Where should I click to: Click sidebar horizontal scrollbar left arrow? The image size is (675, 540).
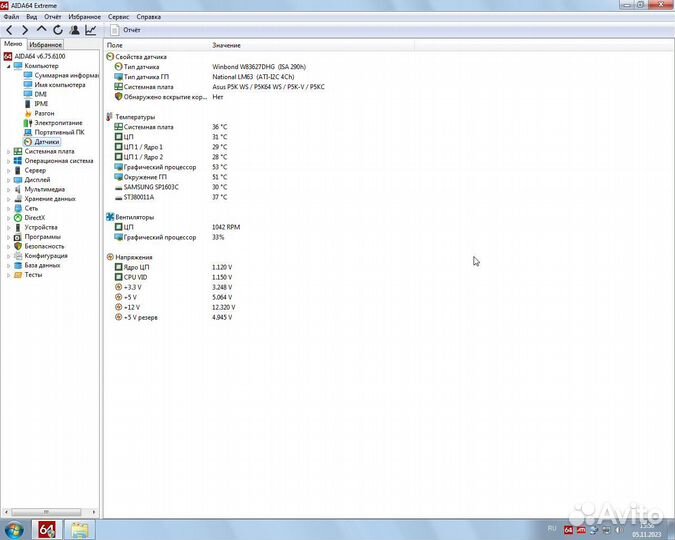coord(6,512)
